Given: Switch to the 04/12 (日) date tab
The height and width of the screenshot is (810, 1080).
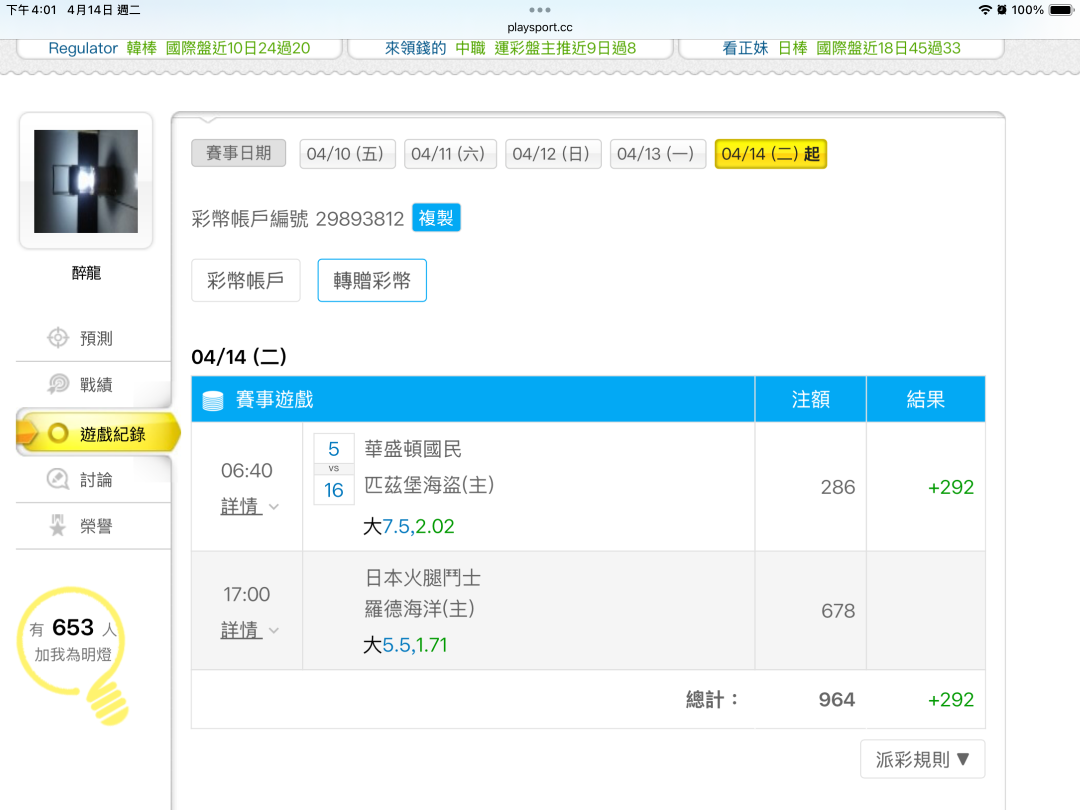Looking at the screenshot, I should click(551, 154).
